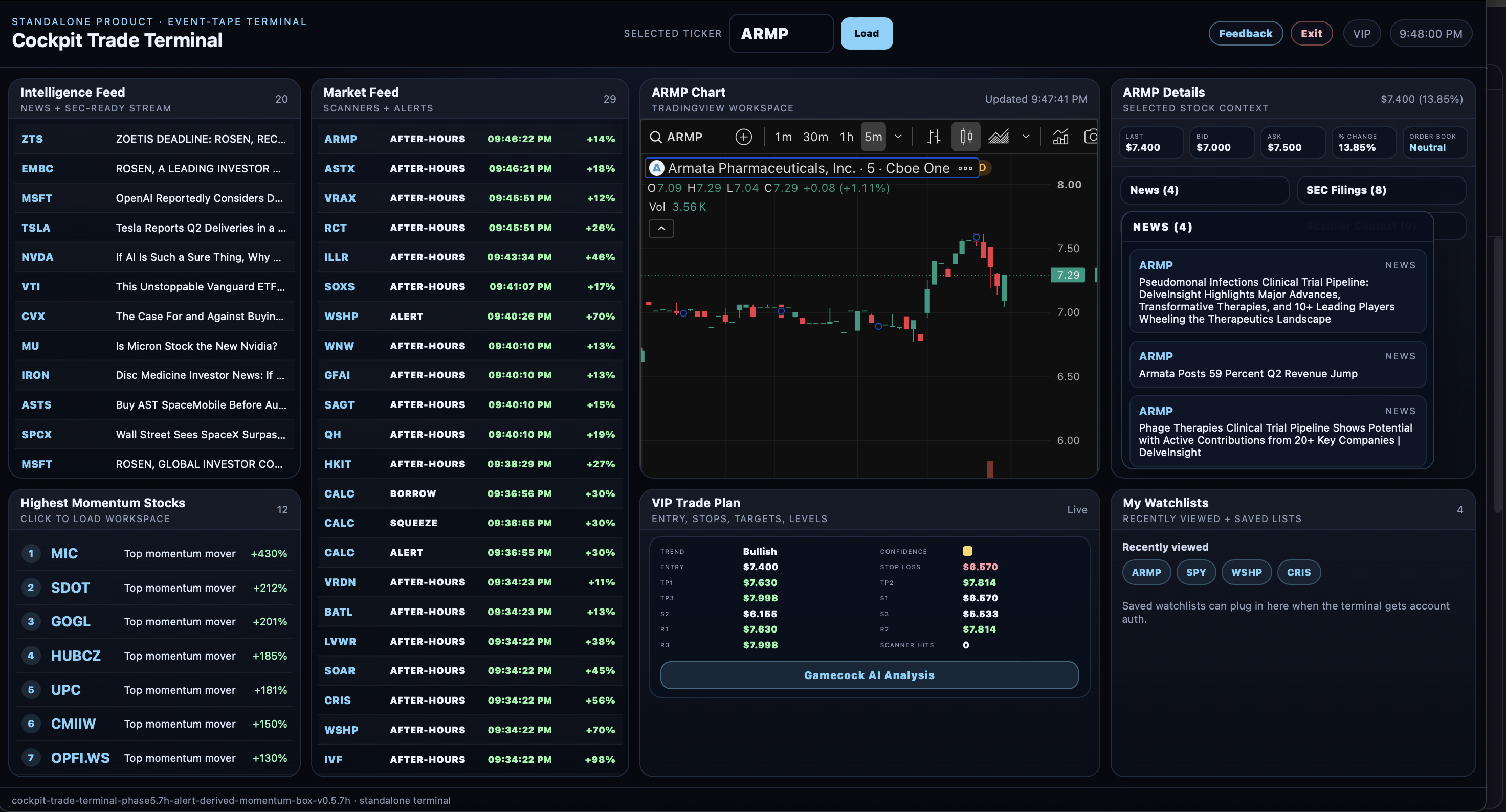This screenshot has height=812, width=1506.
Task: Select the area chart style icon
Action: pos(999,137)
